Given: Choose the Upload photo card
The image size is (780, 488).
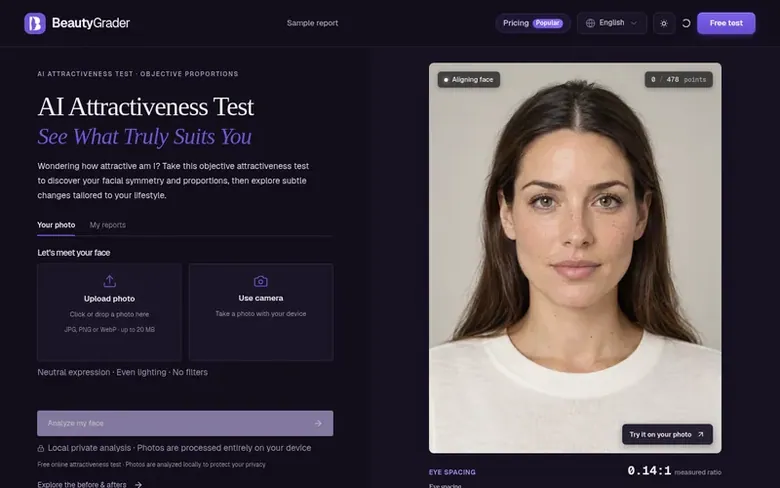Looking at the screenshot, I should (109, 312).
